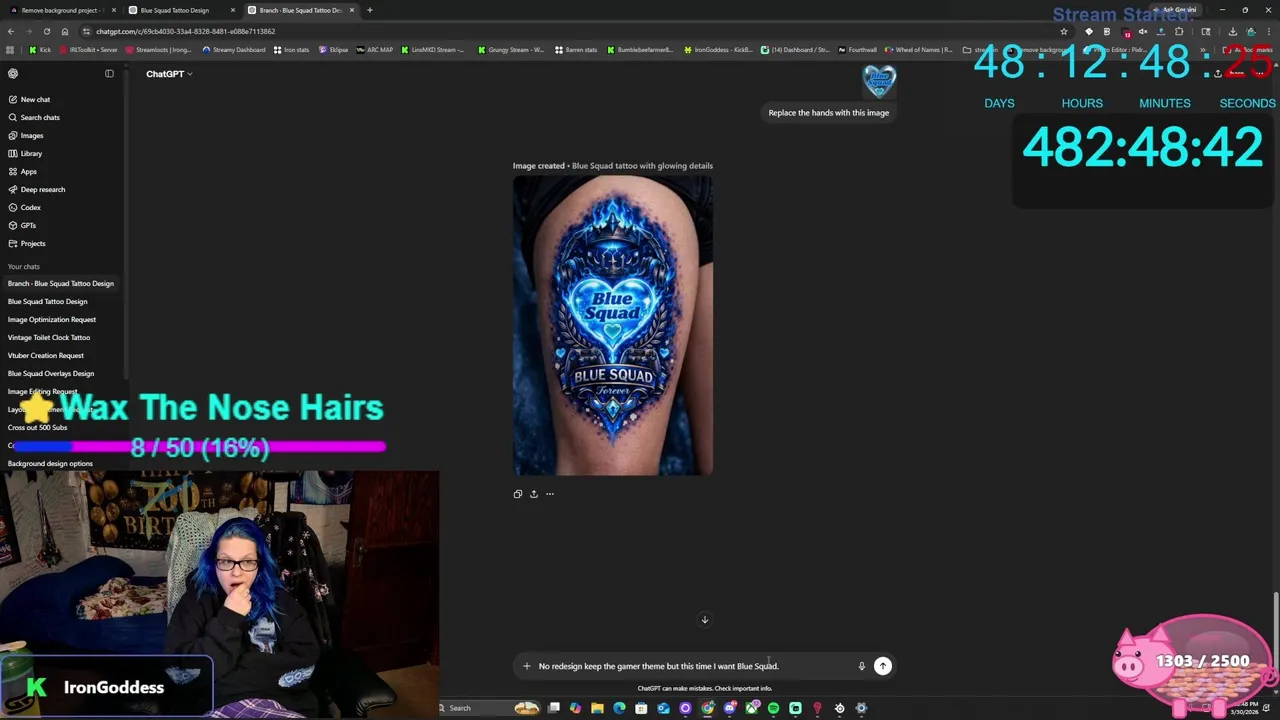Open Streamy Dashboard bookmark
This screenshot has height=720, width=1280.
pyautogui.click(x=233, y=49)
